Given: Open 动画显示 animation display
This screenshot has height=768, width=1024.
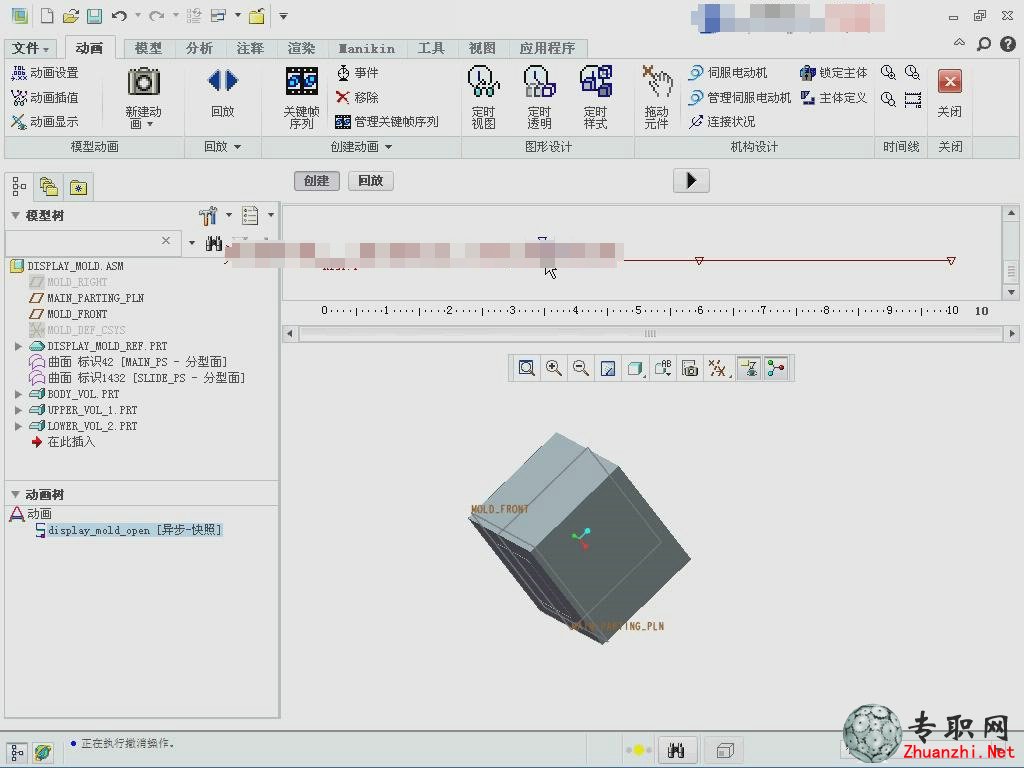Looking at the screenshot, I should coord(45,121).
